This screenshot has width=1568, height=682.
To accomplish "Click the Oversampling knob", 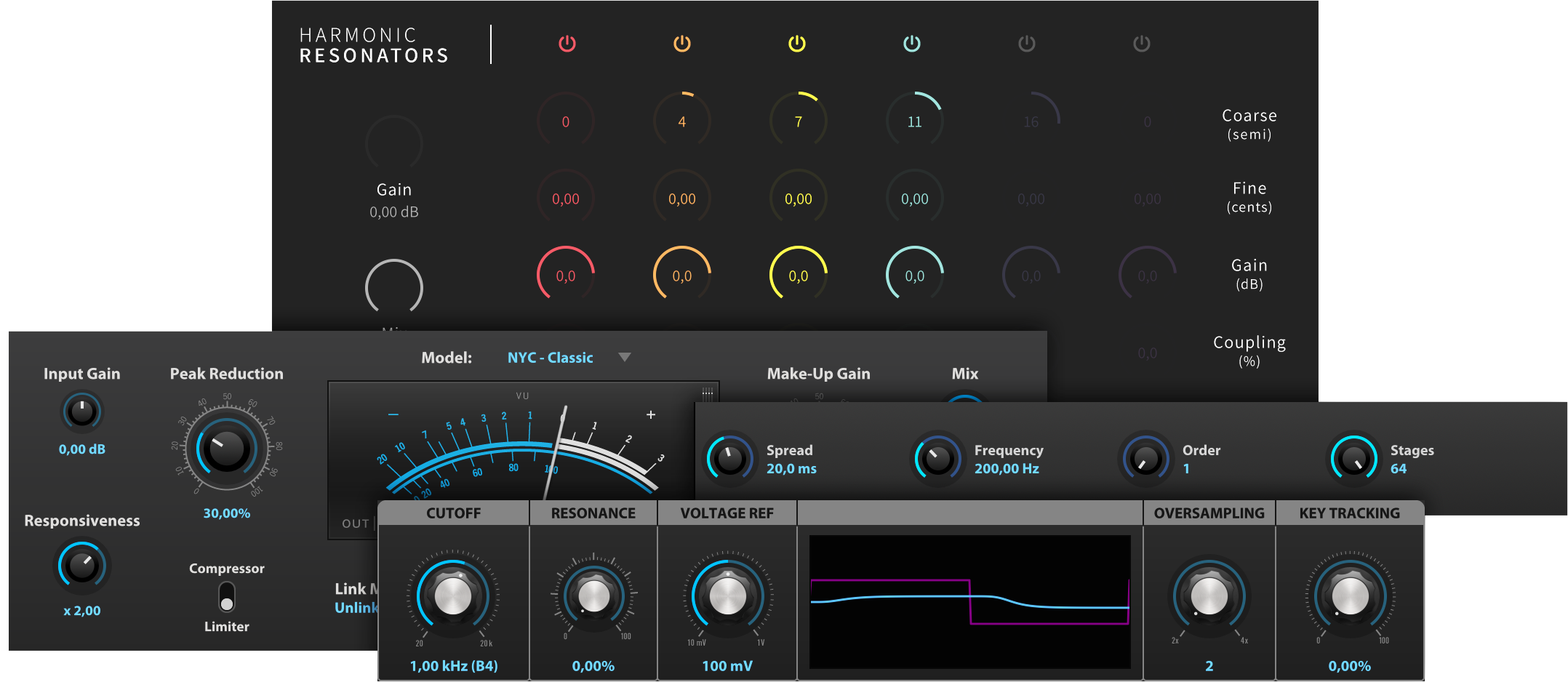I will (x=1209, y=596).
